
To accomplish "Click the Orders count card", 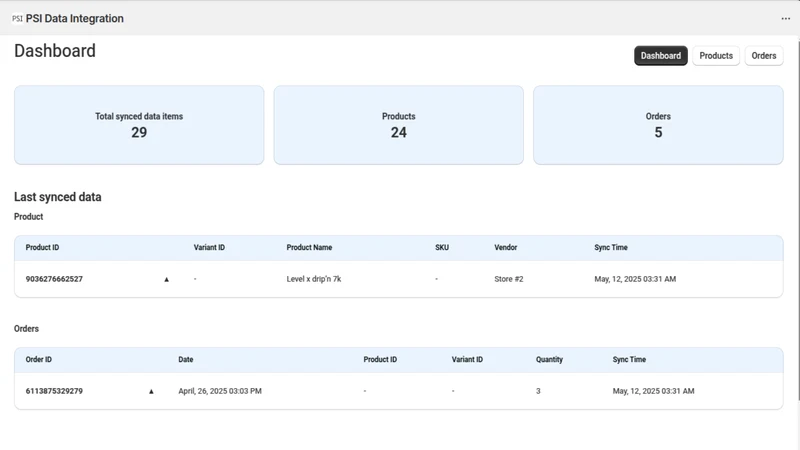I will (x=658, y=125).
